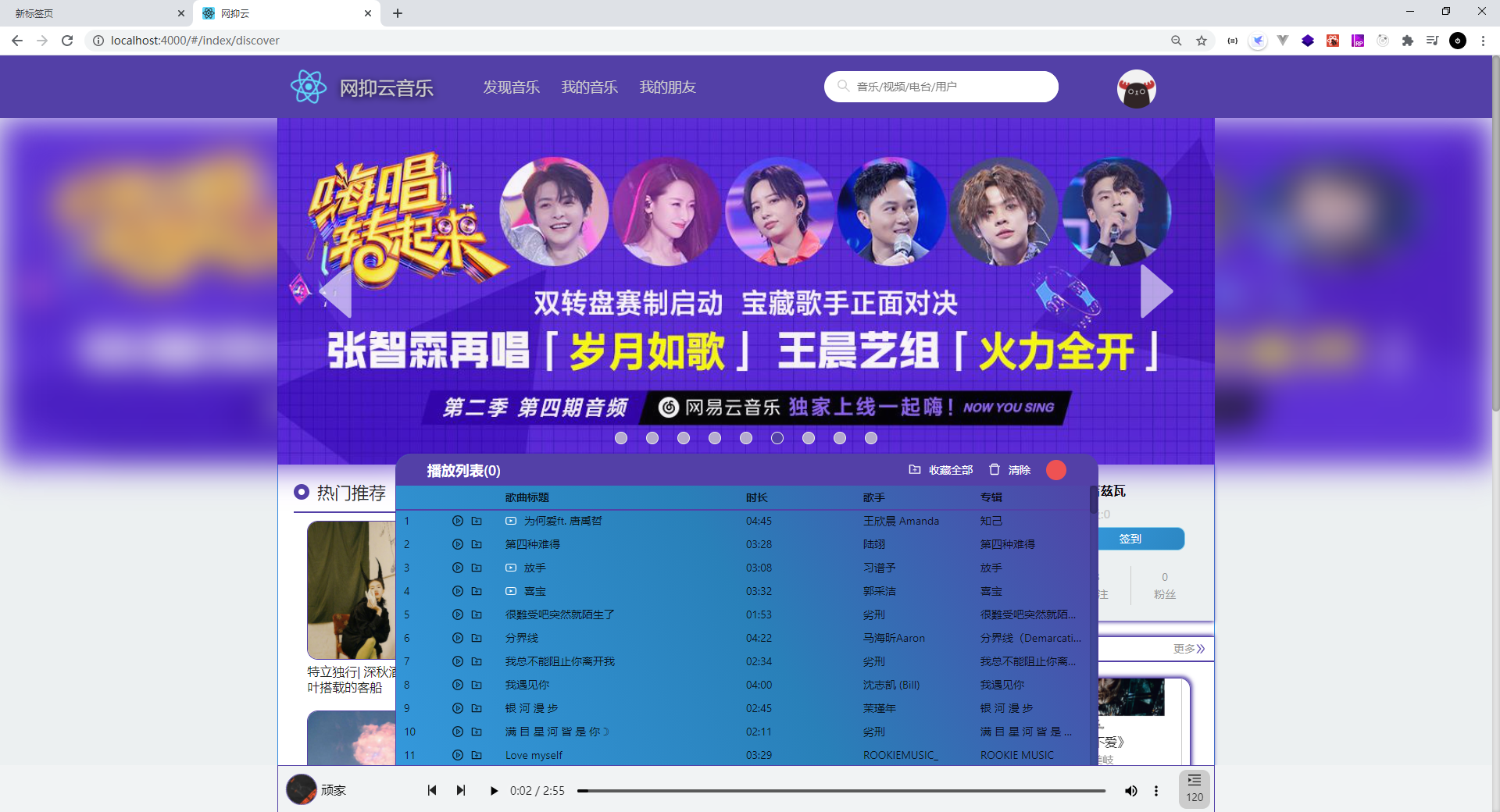Collect 很難受吧突然就陌生了 via folder icon
This screenshot has width=1500, height=812.
pos(477,614)
